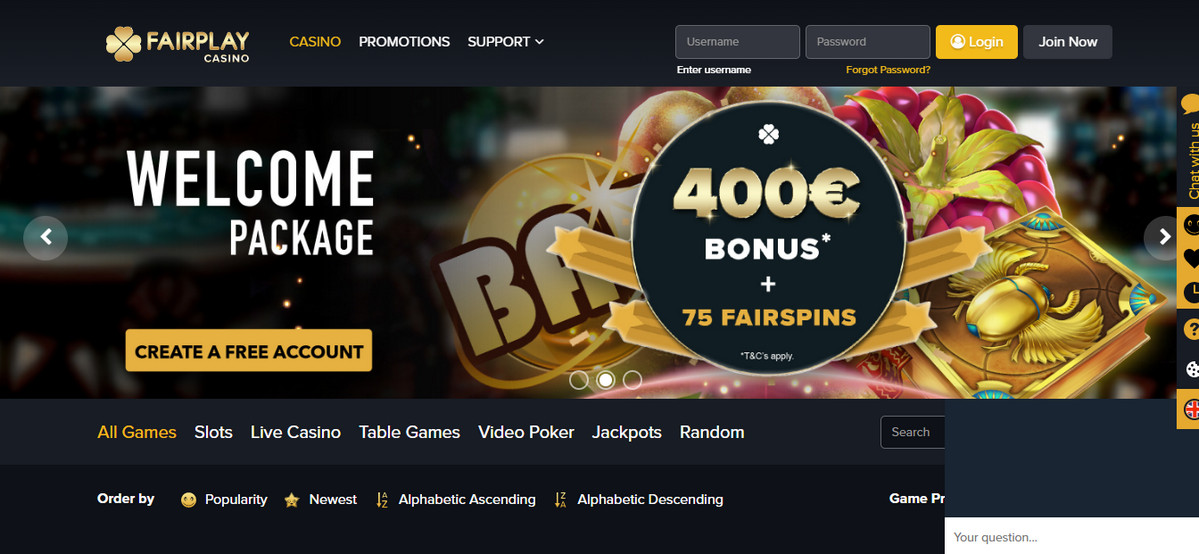Open the Promotions menu item
This screenshot has width=1199, height=554.
pyautogui.click(x=405, y=42)
